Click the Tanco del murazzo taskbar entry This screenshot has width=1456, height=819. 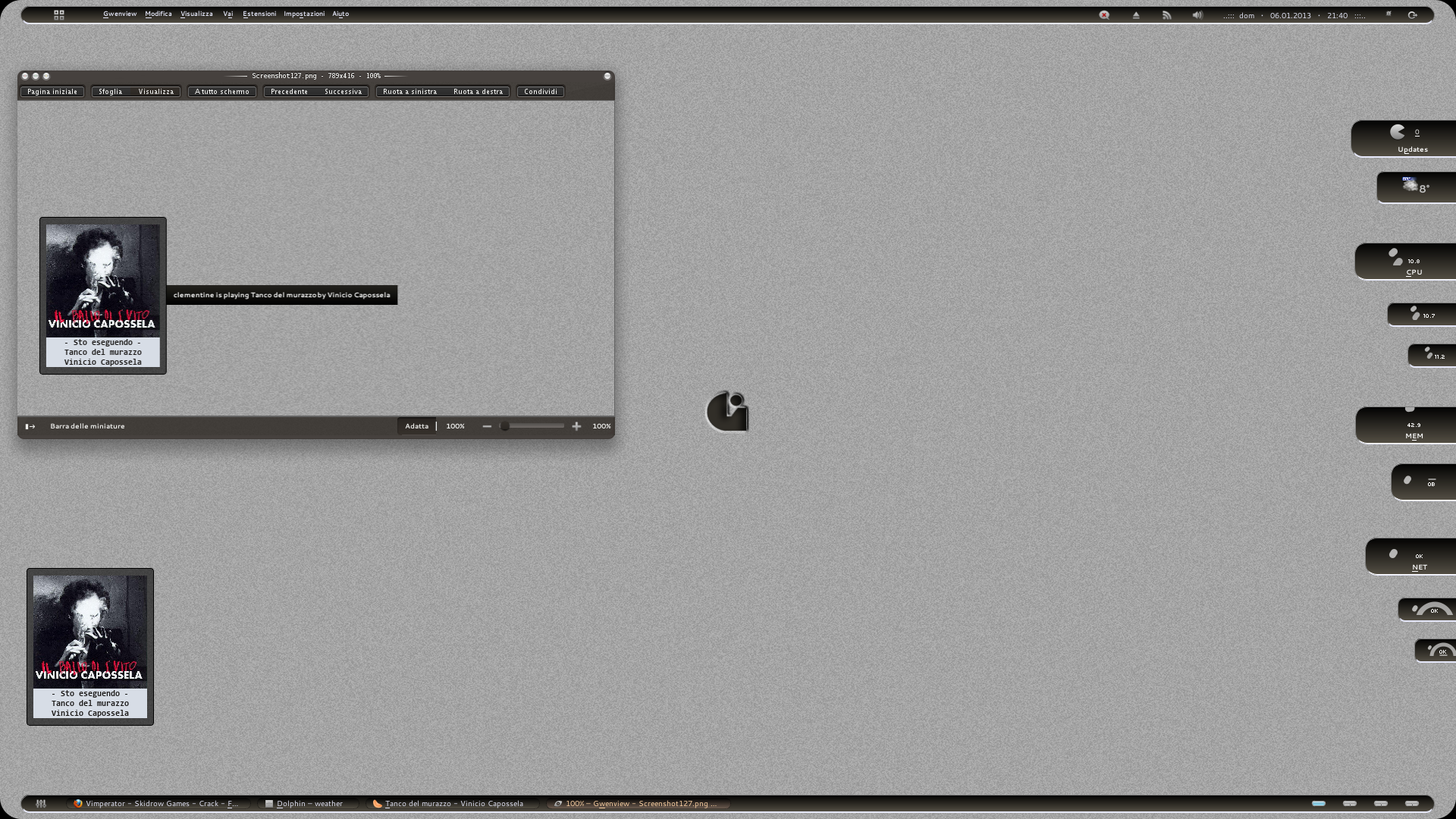pos(454,803)
